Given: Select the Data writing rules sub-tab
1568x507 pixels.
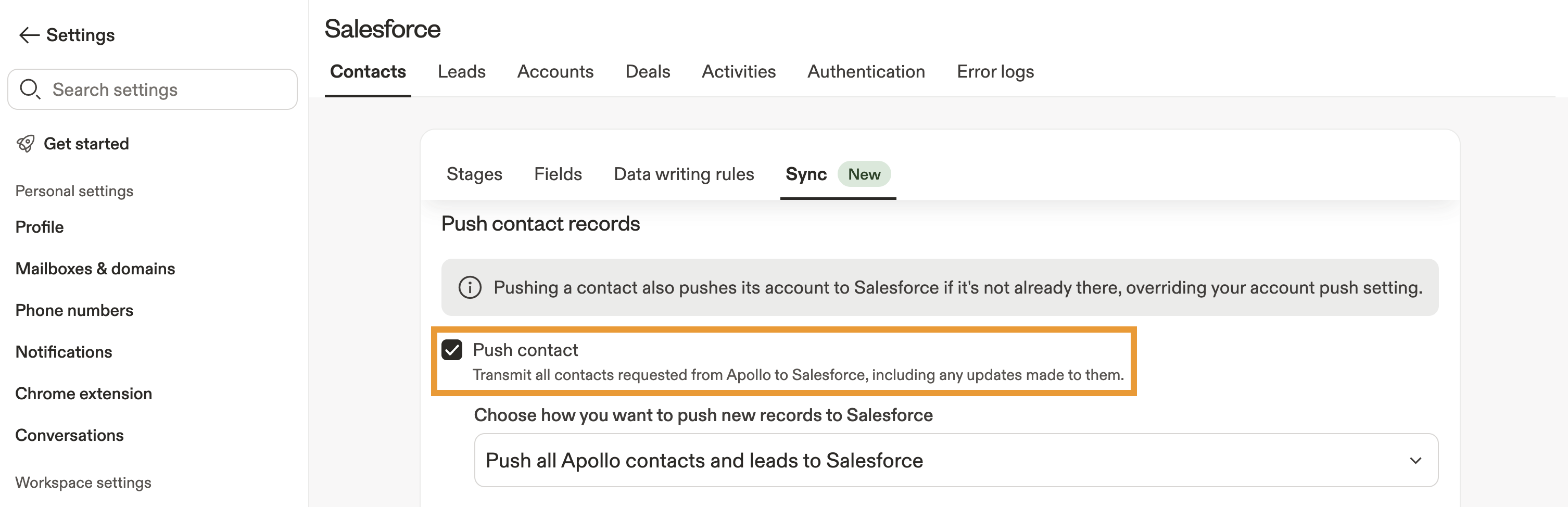Looking at the screenshot, I should [684, 174].
